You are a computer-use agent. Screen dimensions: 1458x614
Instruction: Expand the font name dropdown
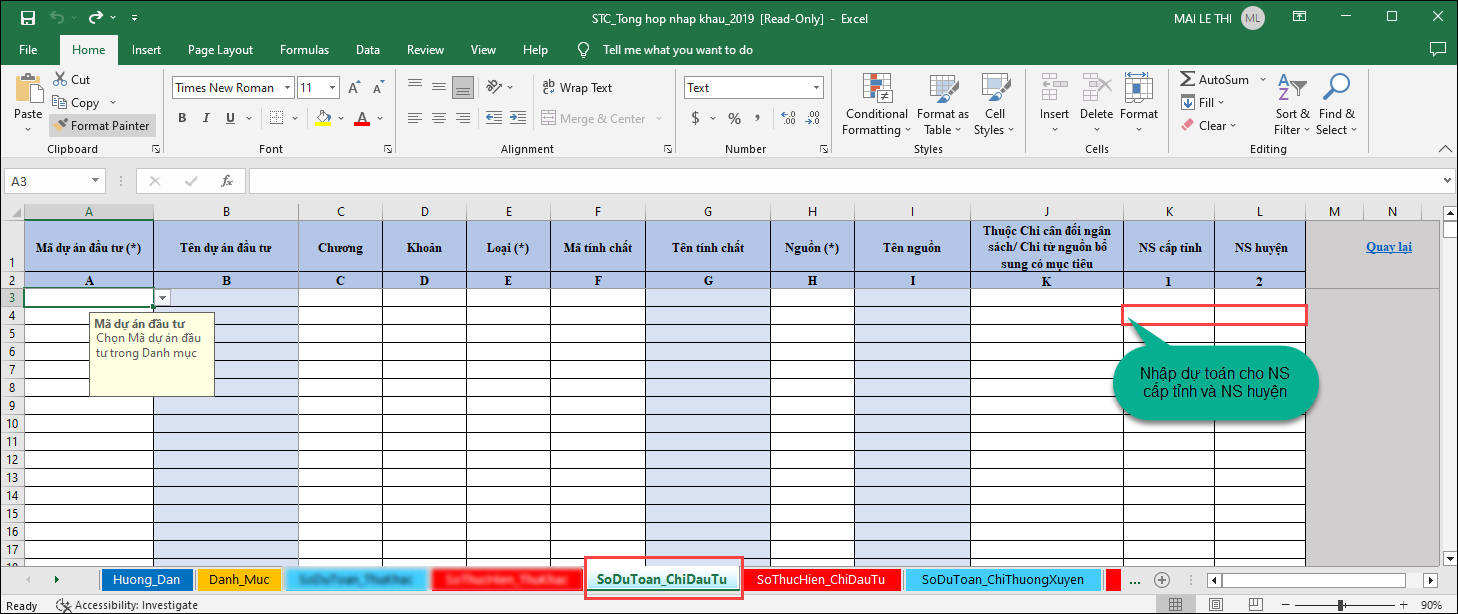[288, 88]
